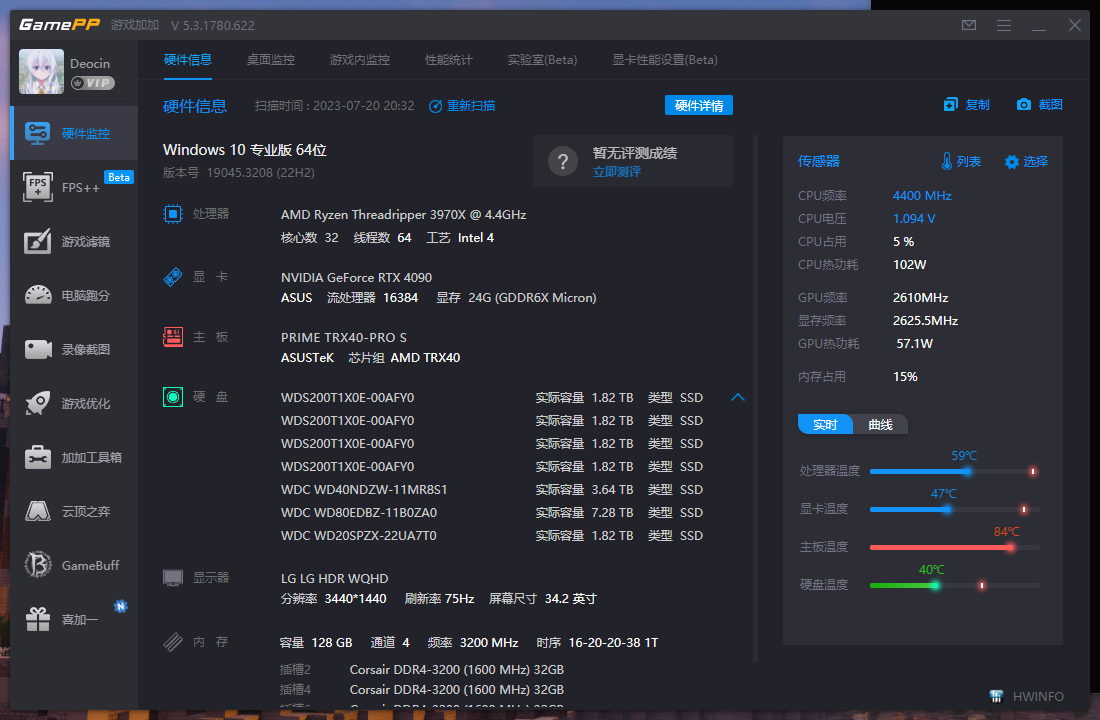Click the NVIDIA GeForce RTX 4090 text
The width and height of the screenshot is (1100, 720).
(356, 278)
